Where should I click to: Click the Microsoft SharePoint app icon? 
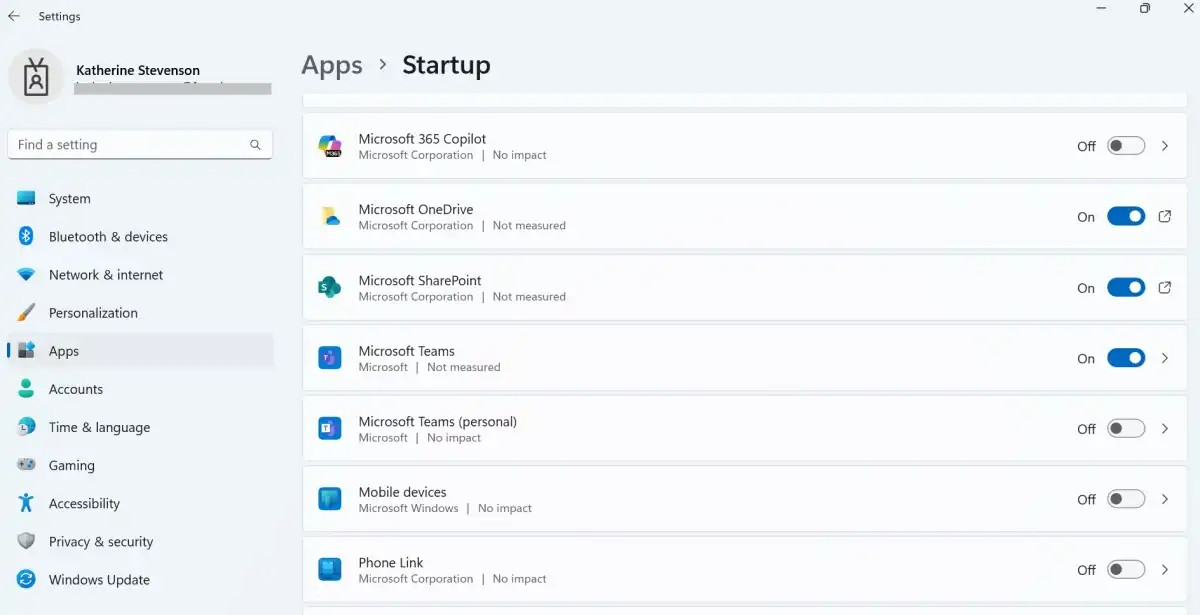click(330, 288)
